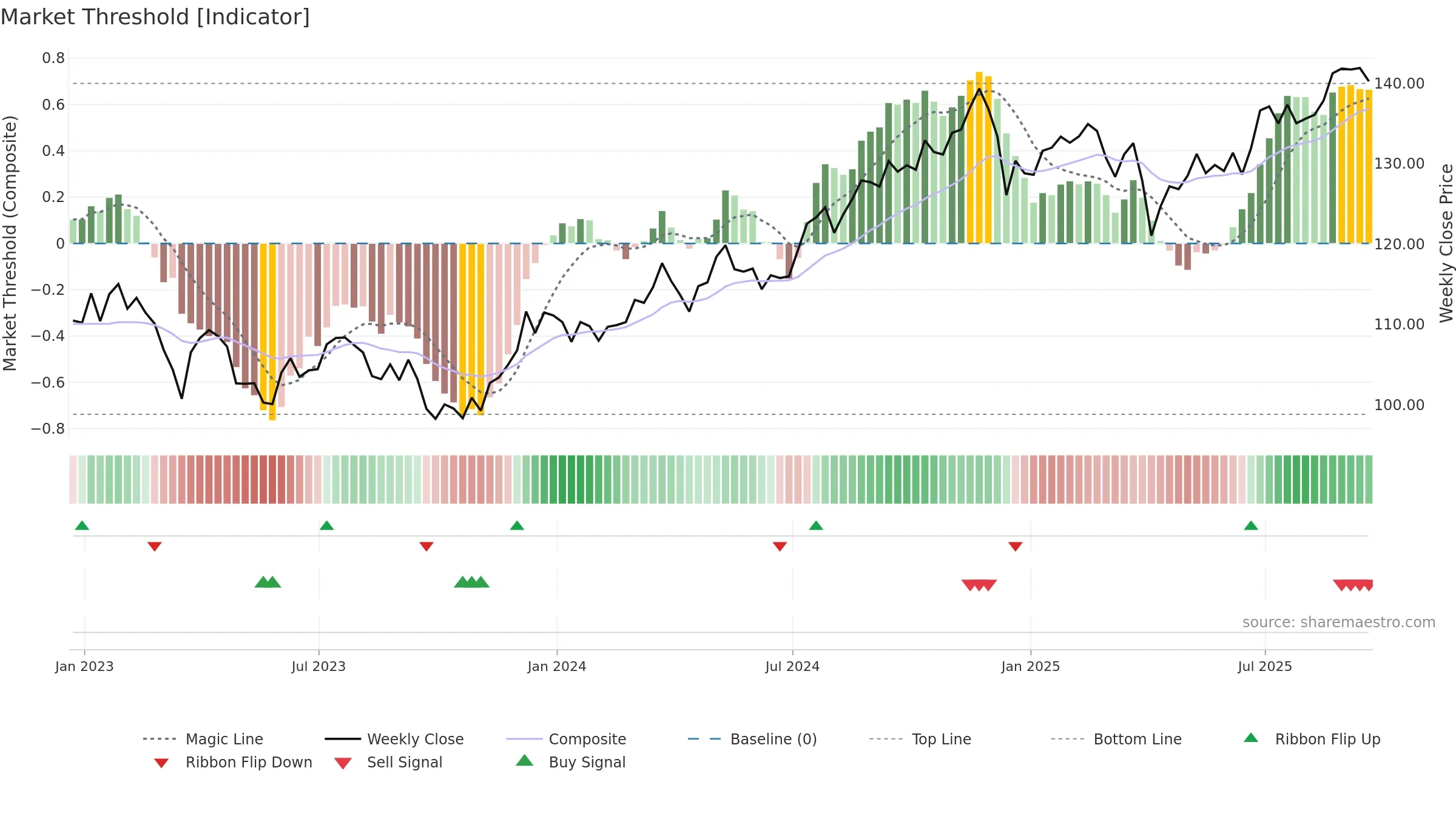Click the Weekly Close Price axis title
The image size is (1456, 819).
pyautogui.click(x=1446, y=243)
